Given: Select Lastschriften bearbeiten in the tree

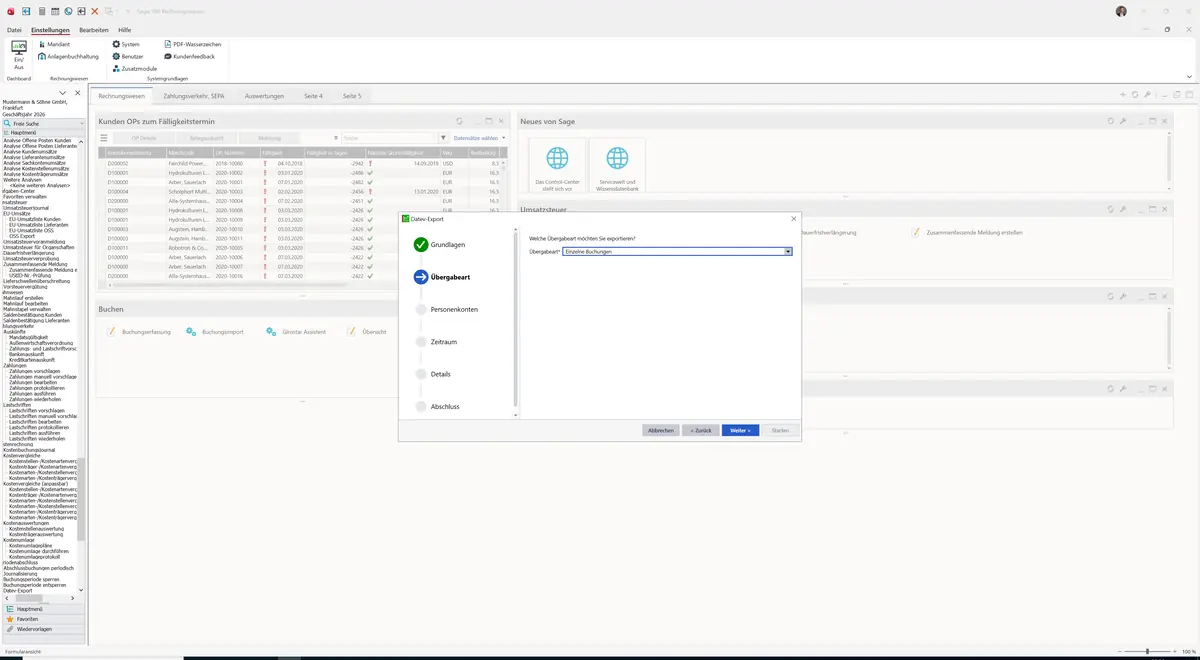Looking at the screenshot, I should click(x=36, y=421).
